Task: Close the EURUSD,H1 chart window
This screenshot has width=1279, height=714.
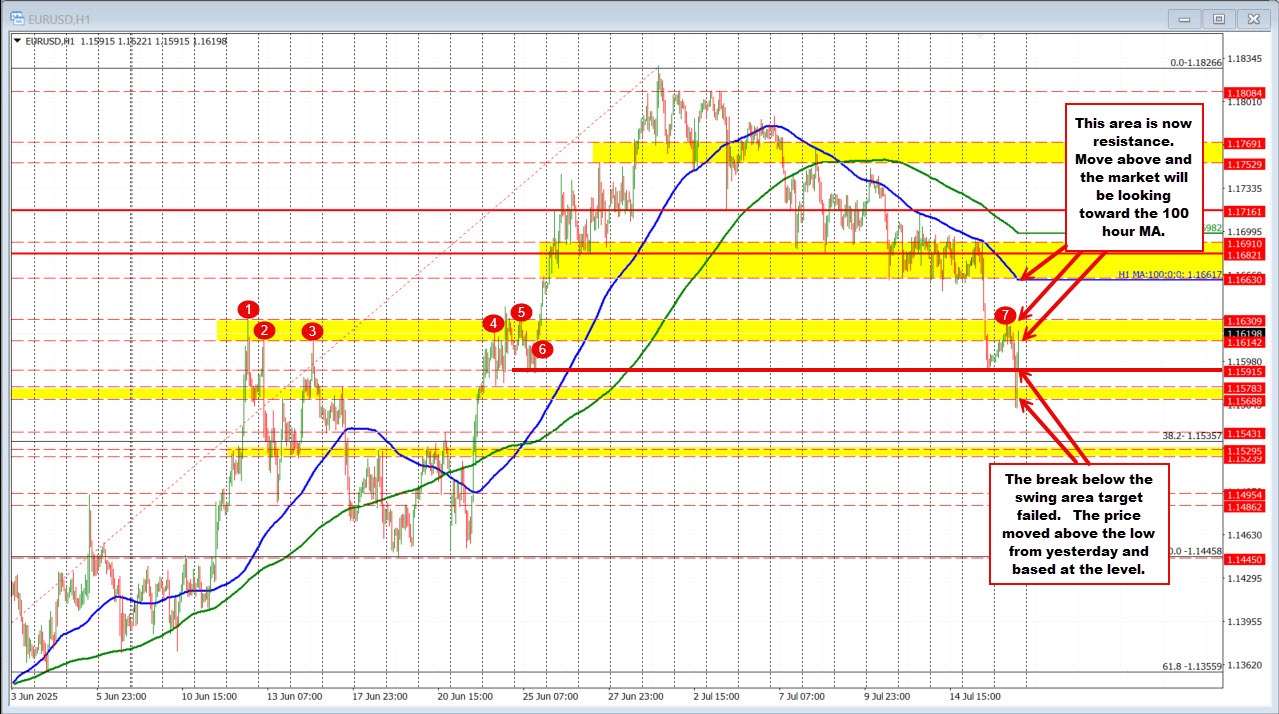Action: (1251, 18)
